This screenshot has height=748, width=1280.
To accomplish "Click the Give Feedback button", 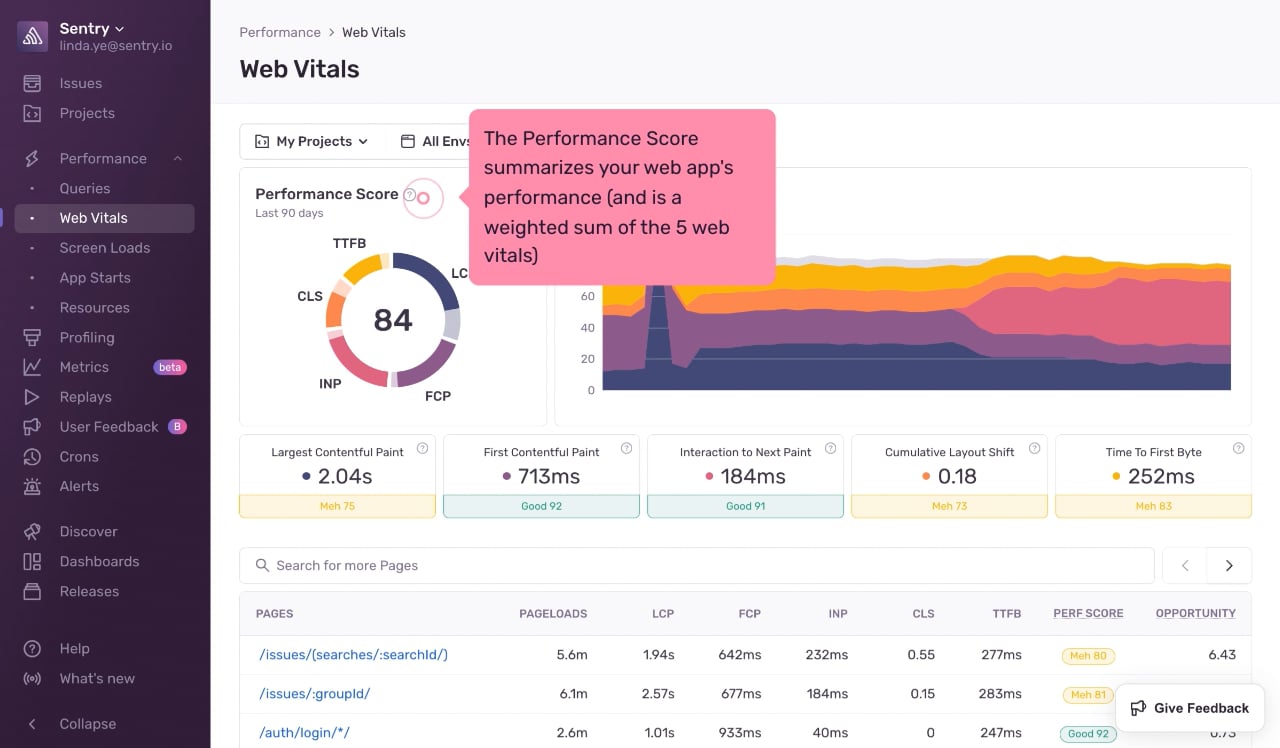I will coord(1190,708).
